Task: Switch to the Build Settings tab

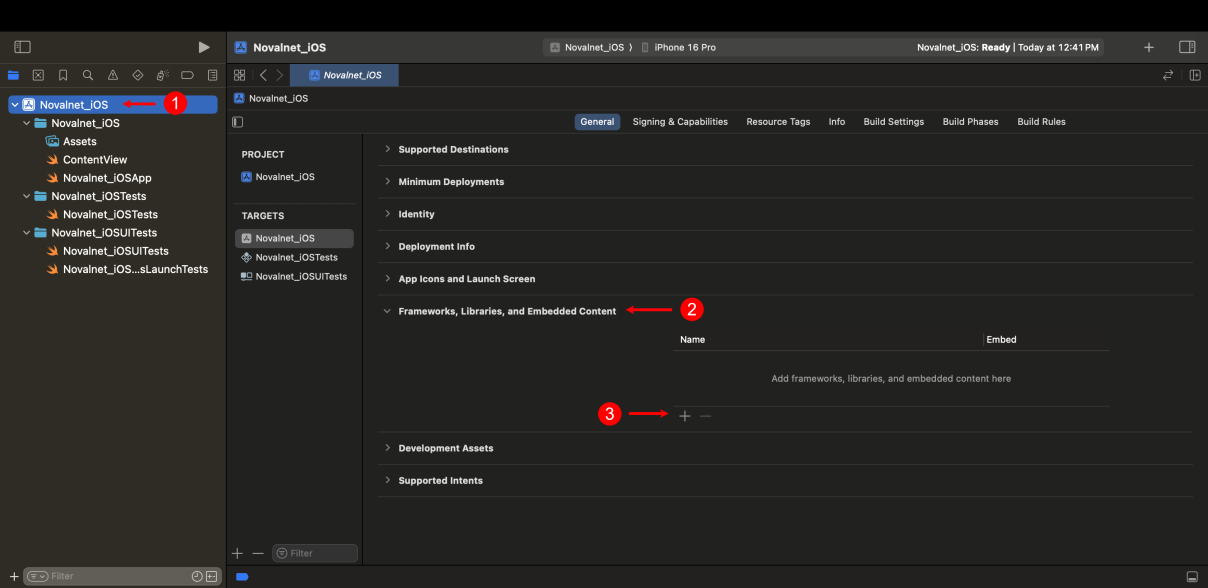Action: 893,122
